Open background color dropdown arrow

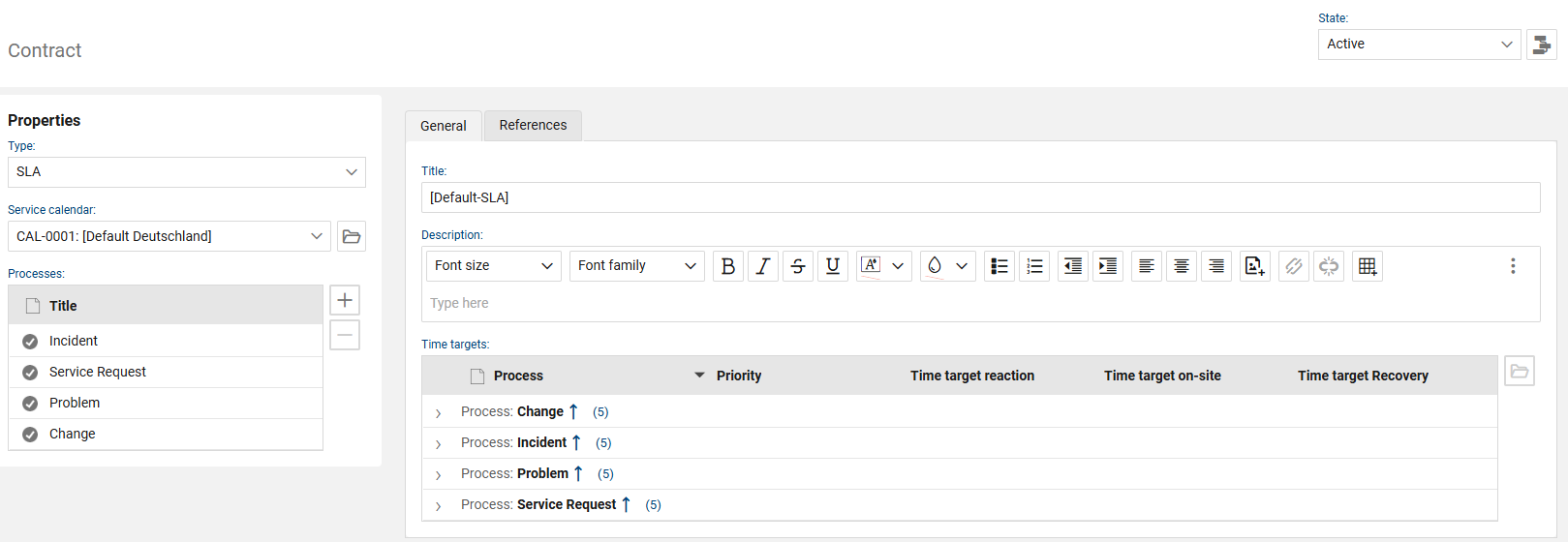coord(962,266)
